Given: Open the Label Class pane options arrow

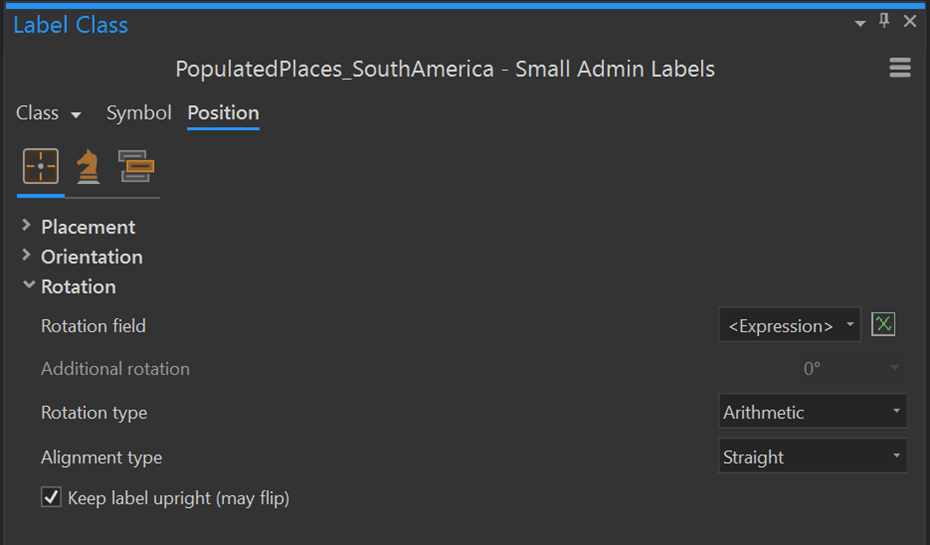Looking at the screenshot, I should pos(860,23).
